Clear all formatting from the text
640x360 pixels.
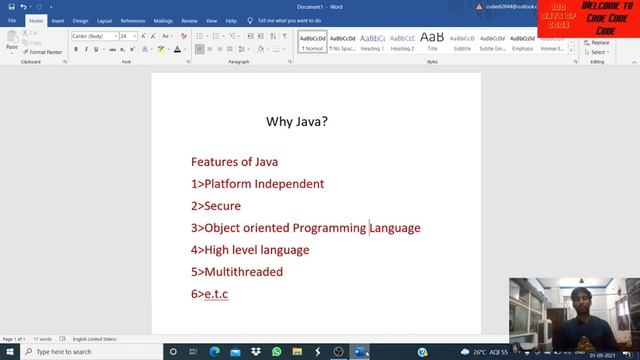point(184,36)
